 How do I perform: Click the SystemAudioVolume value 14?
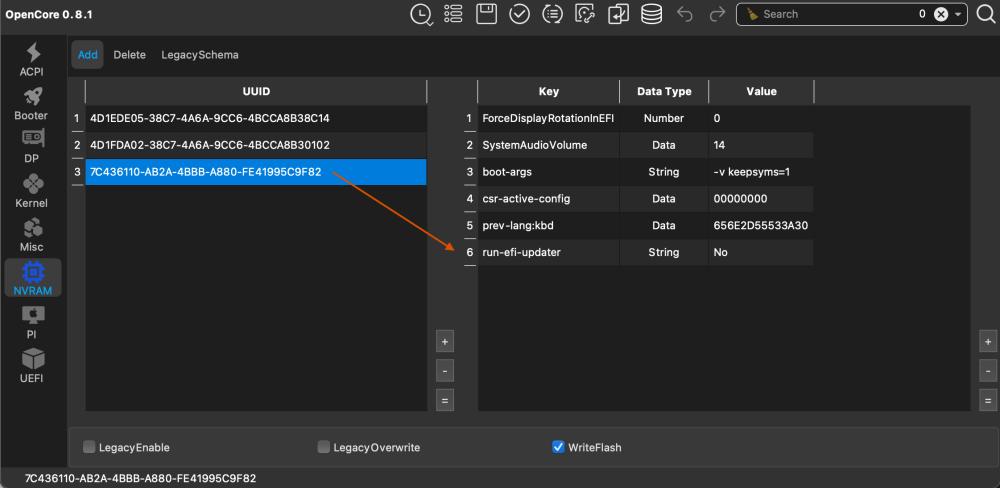pyautogui.click(x=761, y=145)
